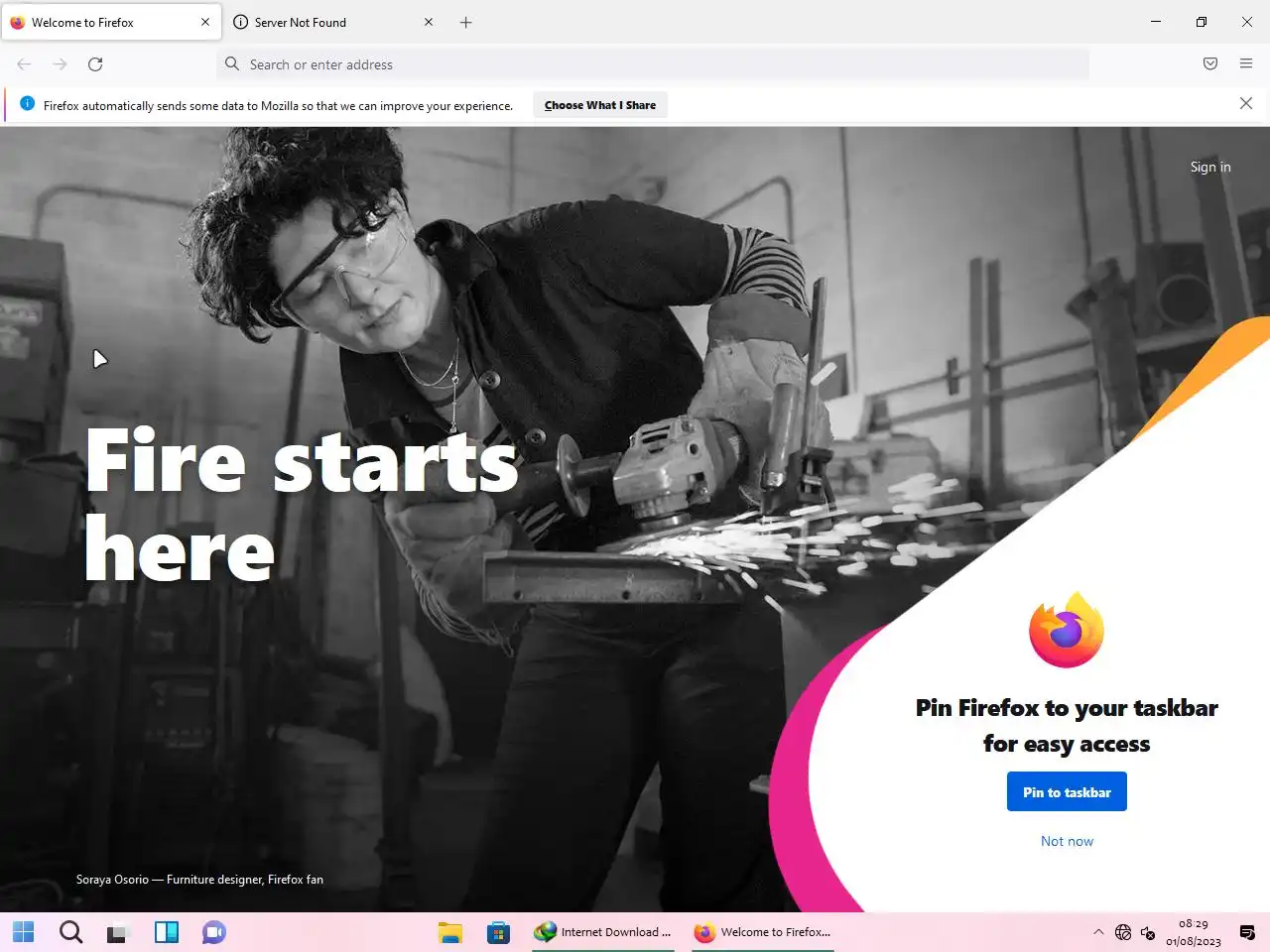Open the Firefox hamburger application menu
Viewport: 1270px width, 952px height.
[x=1246, y=64]
